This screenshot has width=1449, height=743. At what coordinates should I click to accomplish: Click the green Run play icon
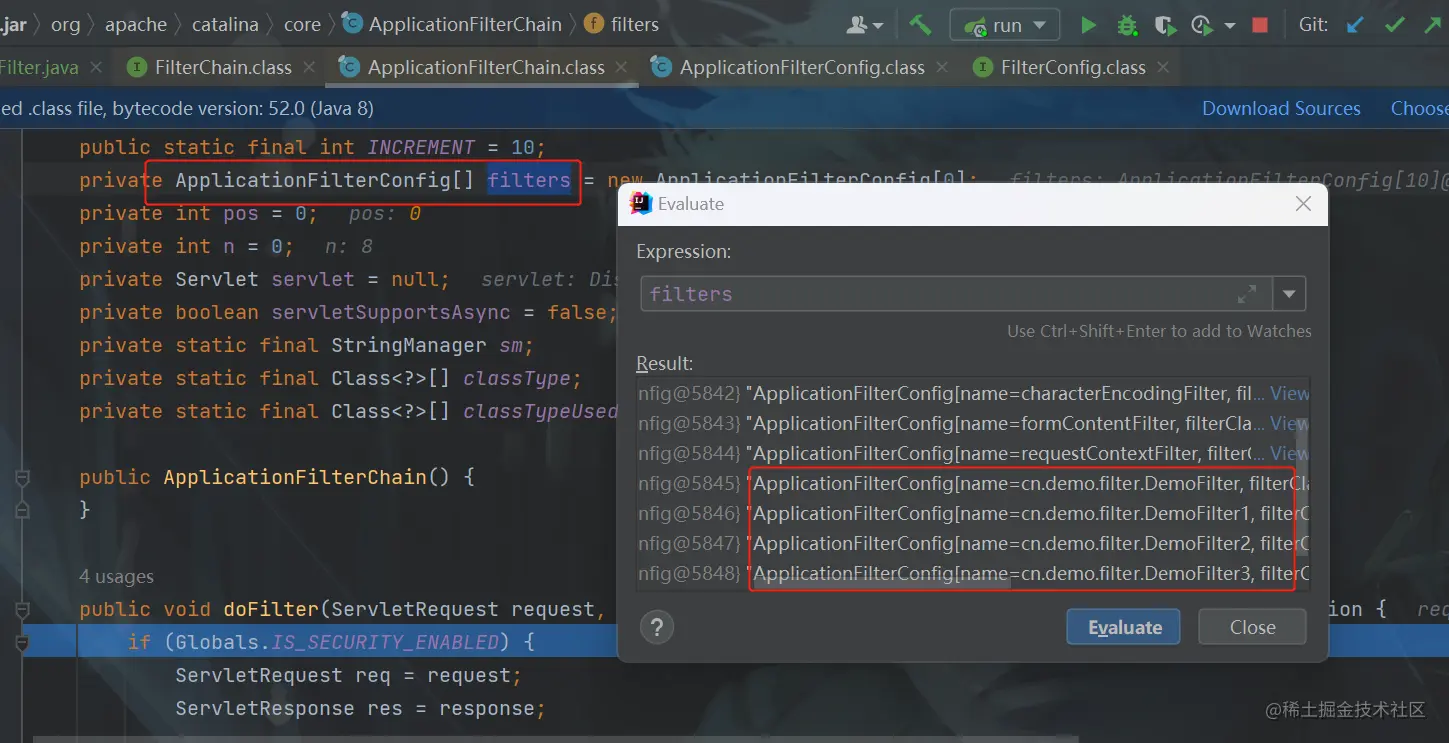click(x=1089, y=25)
